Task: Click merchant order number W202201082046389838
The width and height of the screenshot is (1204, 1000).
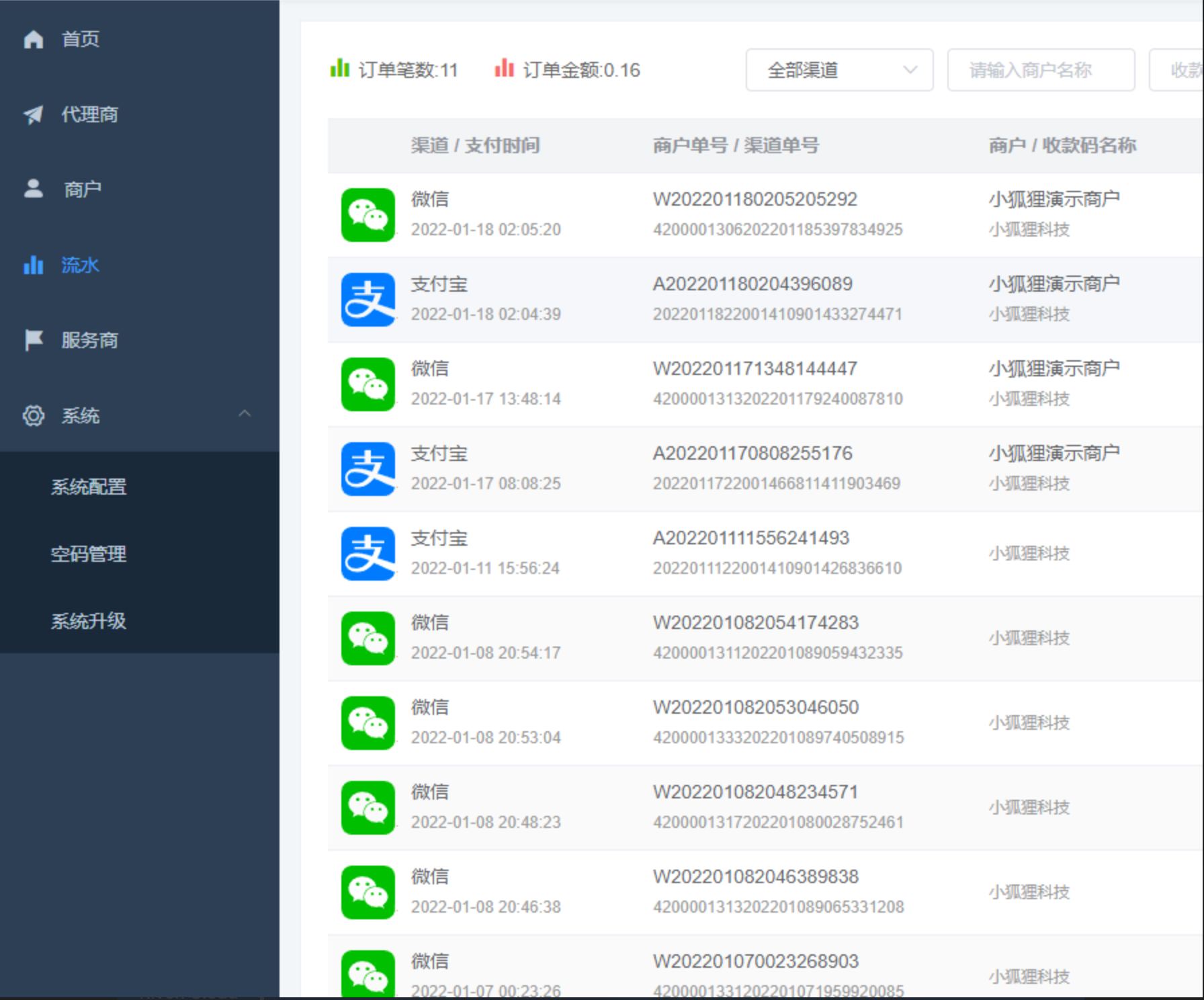Action: (x=756, y=876)
